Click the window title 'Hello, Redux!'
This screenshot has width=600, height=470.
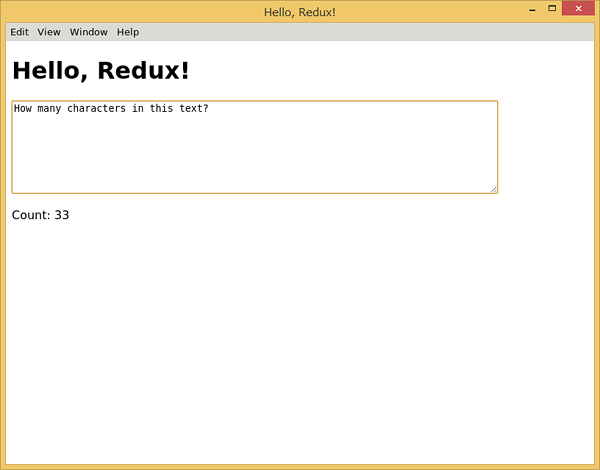click(300, 12)
